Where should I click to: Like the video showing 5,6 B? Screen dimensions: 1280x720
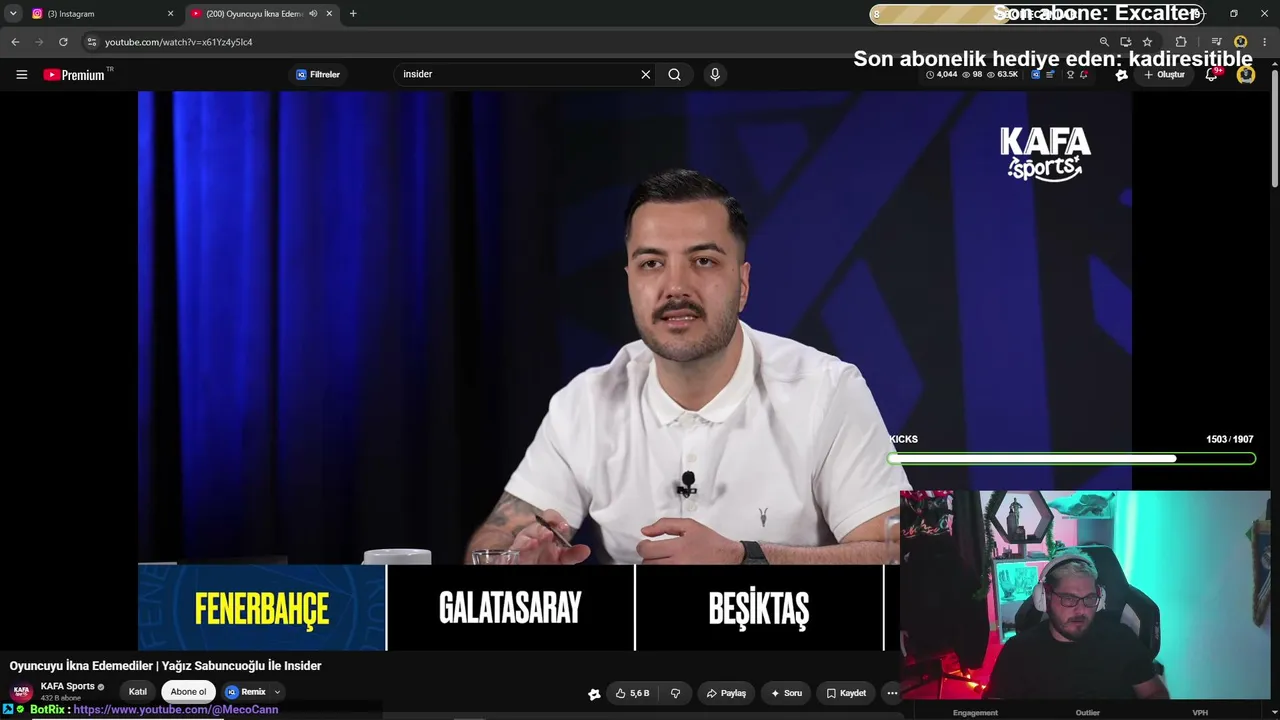[x=632, y=693]
